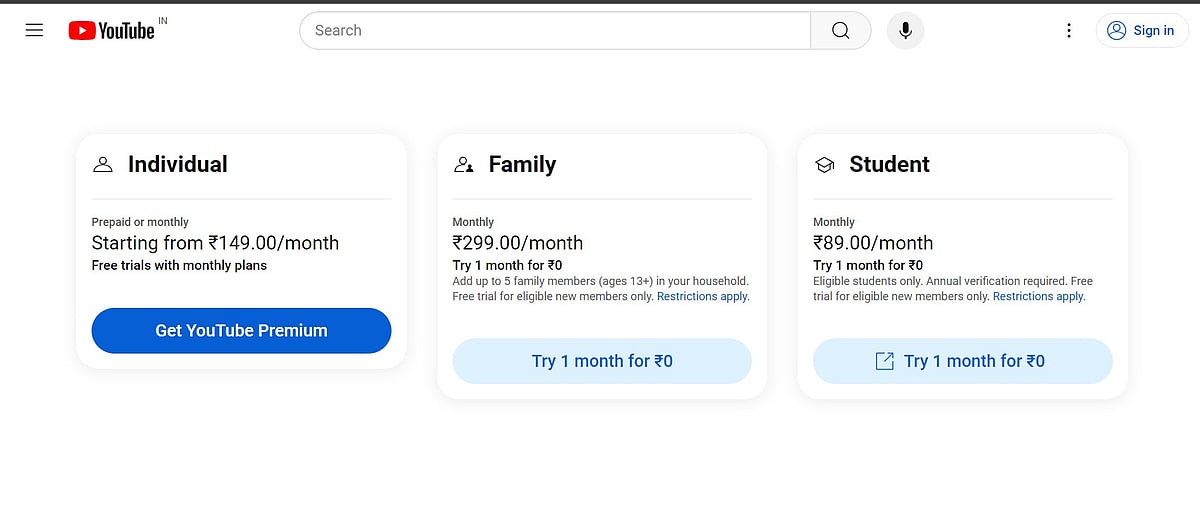
Task: Open the three-dot settings menu
Action: (x=1069, y=30)
